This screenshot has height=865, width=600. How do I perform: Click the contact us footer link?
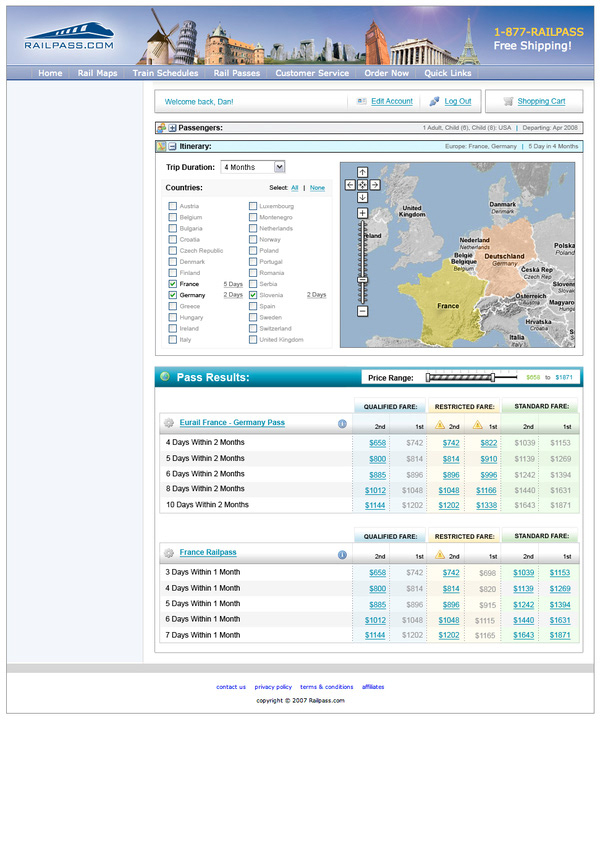click(x=231, y=687)
